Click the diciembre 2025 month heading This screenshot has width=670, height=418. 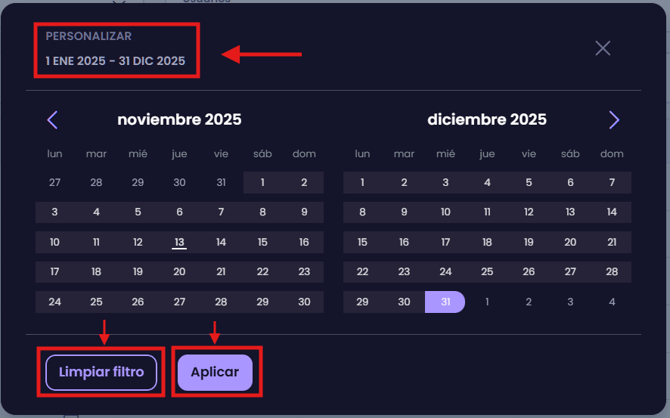click(x=487, y=120)
